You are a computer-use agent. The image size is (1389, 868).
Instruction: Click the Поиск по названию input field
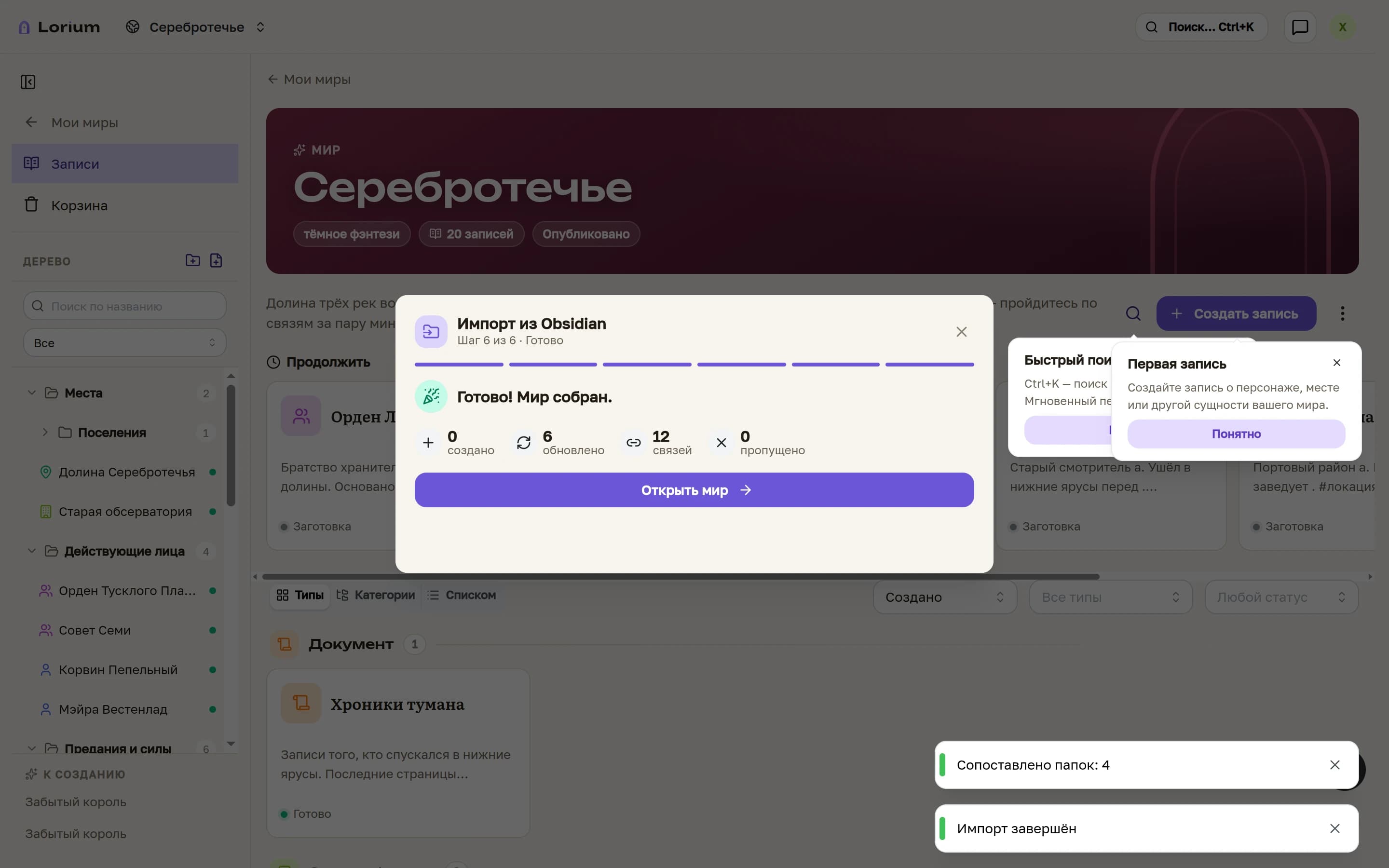(x=124, y=306)
